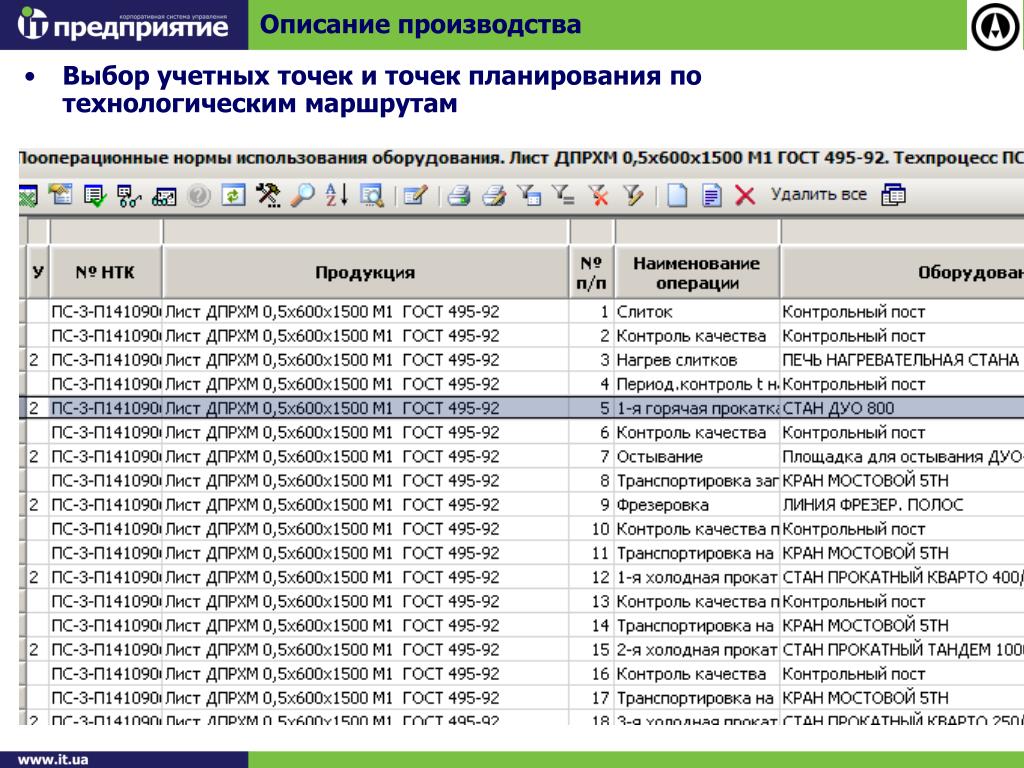
Task: Click the Продукция column header
Action: click(365, 273)
